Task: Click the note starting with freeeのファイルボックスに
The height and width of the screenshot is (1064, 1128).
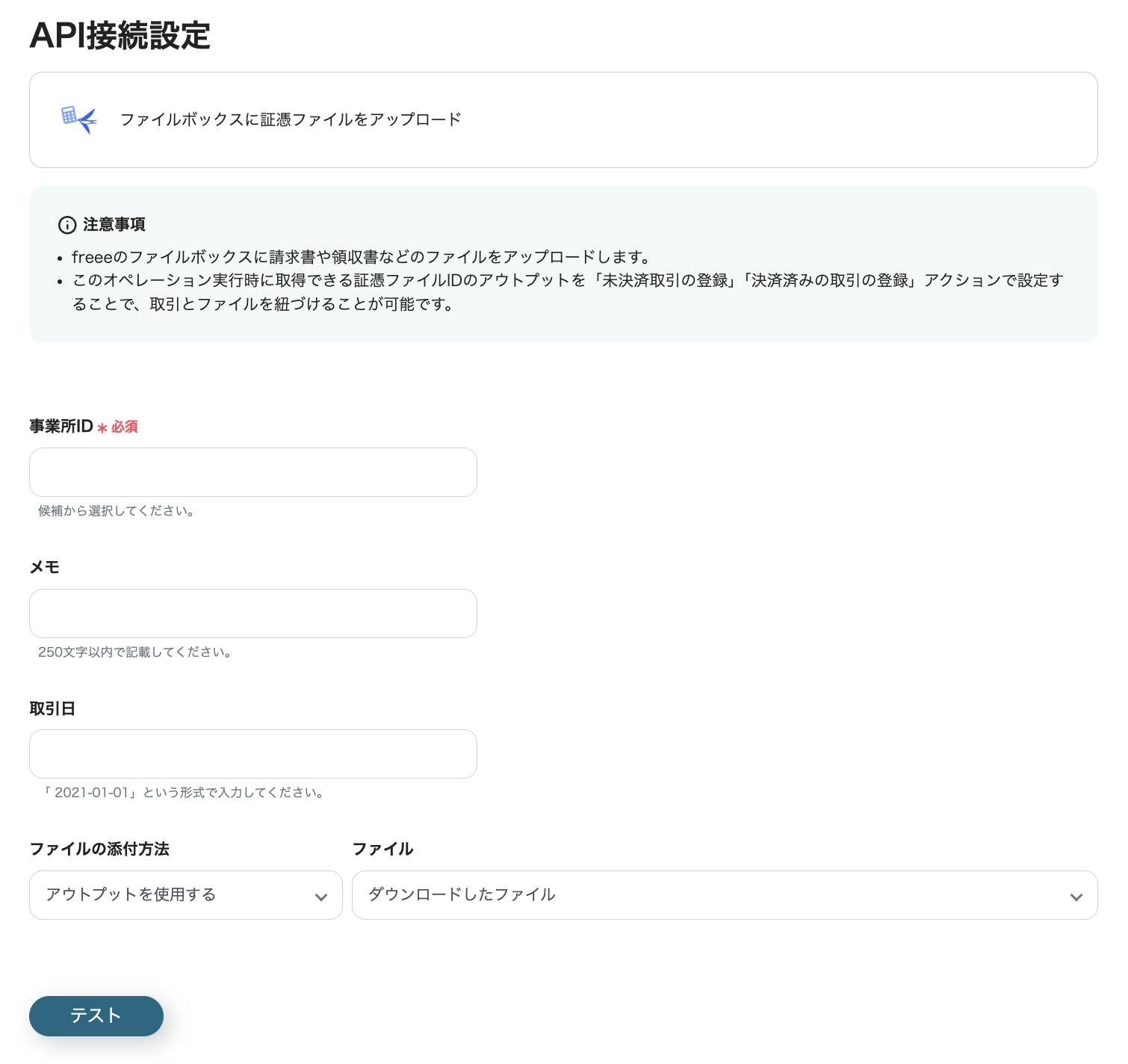Action: 362,258
